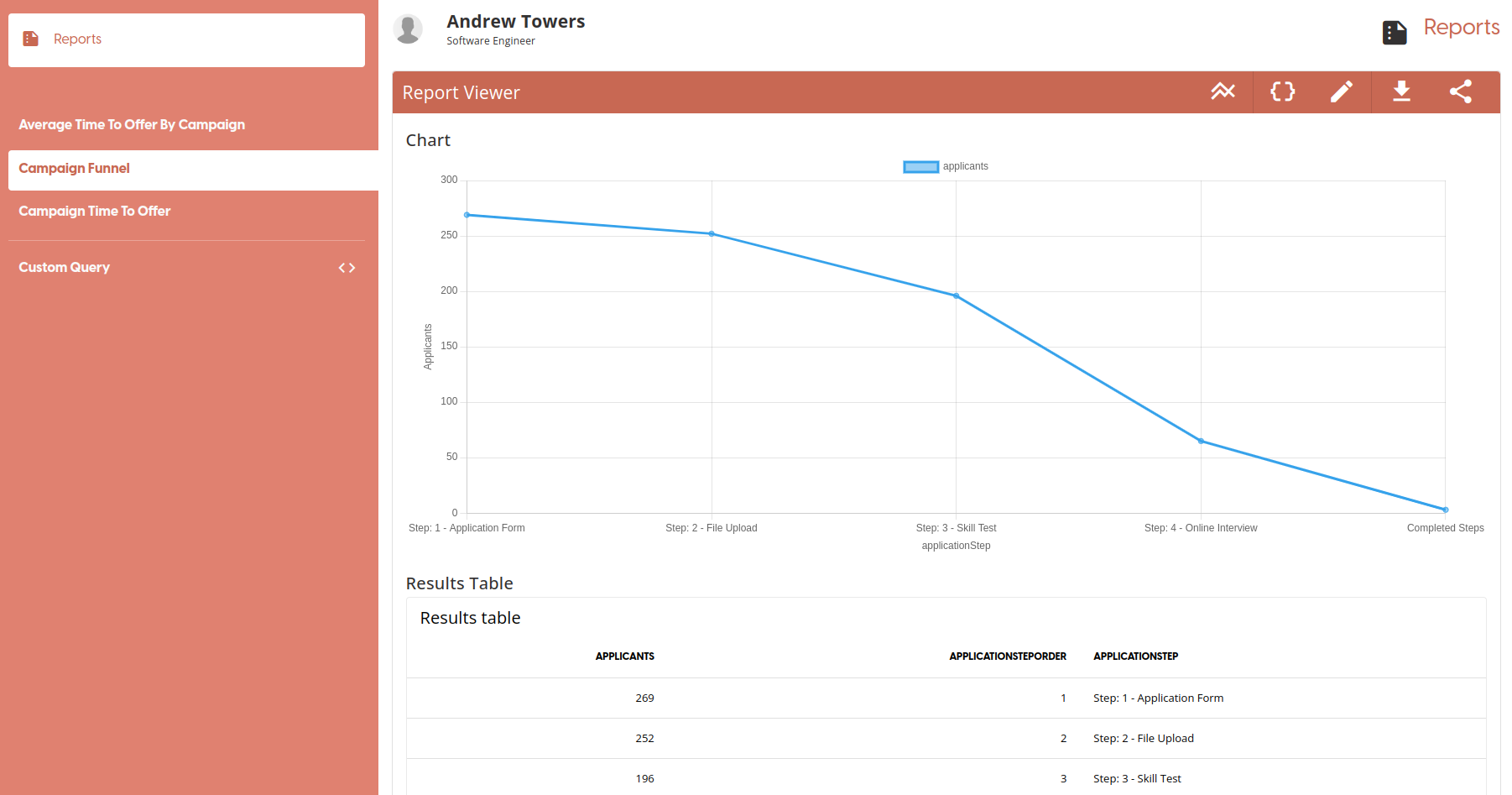1512x795 pixels.
Task: Click the APPLICANTS column header
Action: coord(624,656)
